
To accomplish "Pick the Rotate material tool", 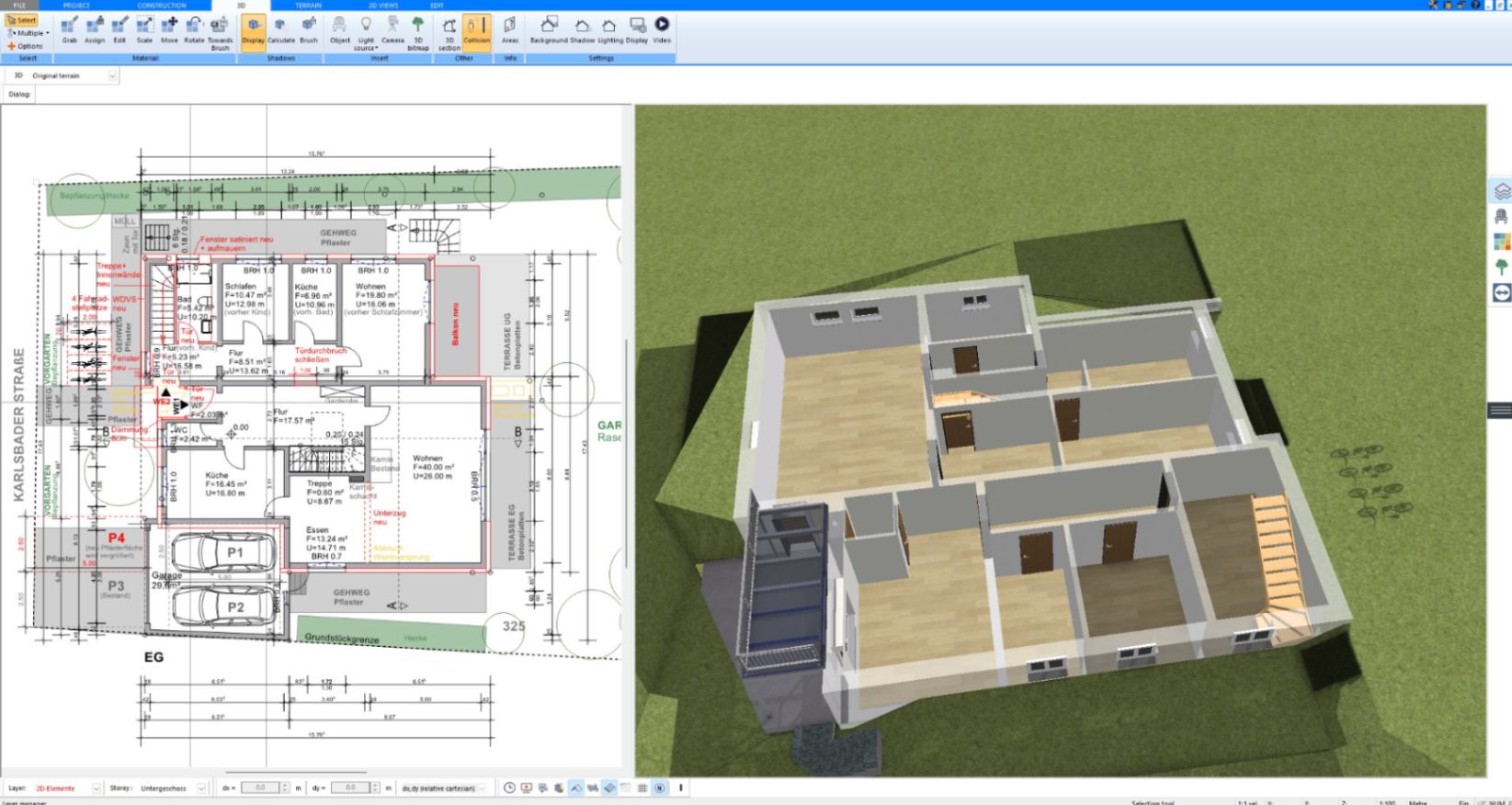I will (x=194, y=29).
